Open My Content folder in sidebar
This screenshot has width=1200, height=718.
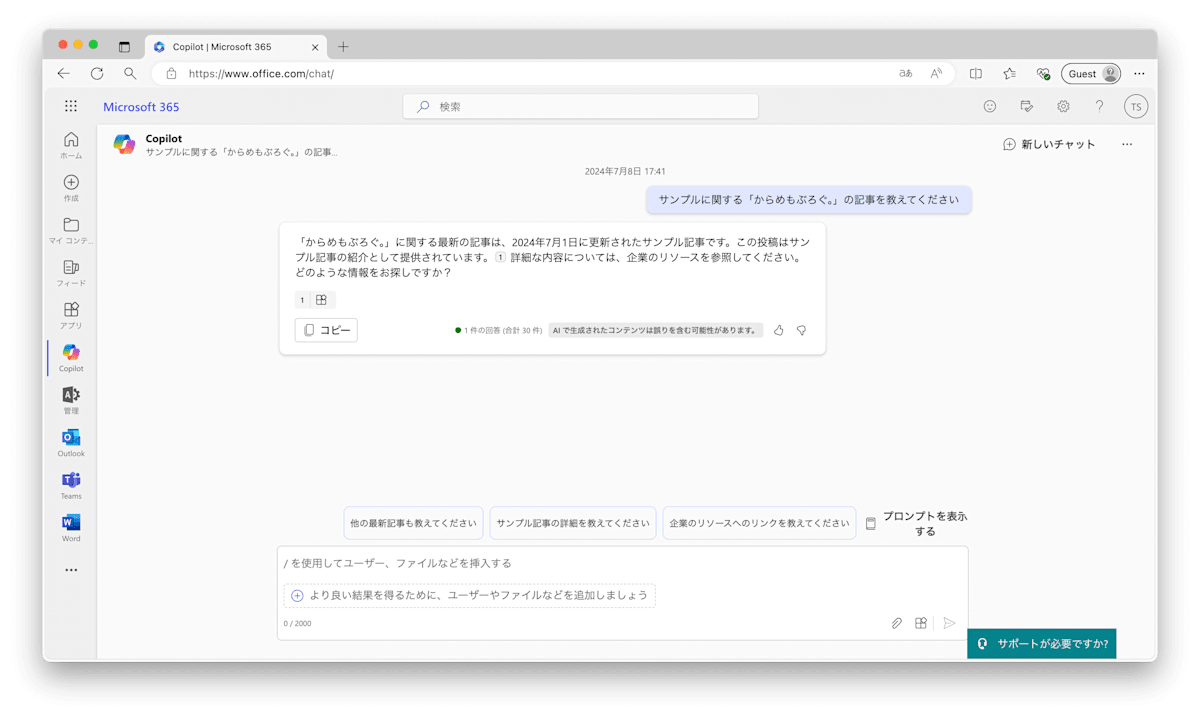(x=71, y=231)
